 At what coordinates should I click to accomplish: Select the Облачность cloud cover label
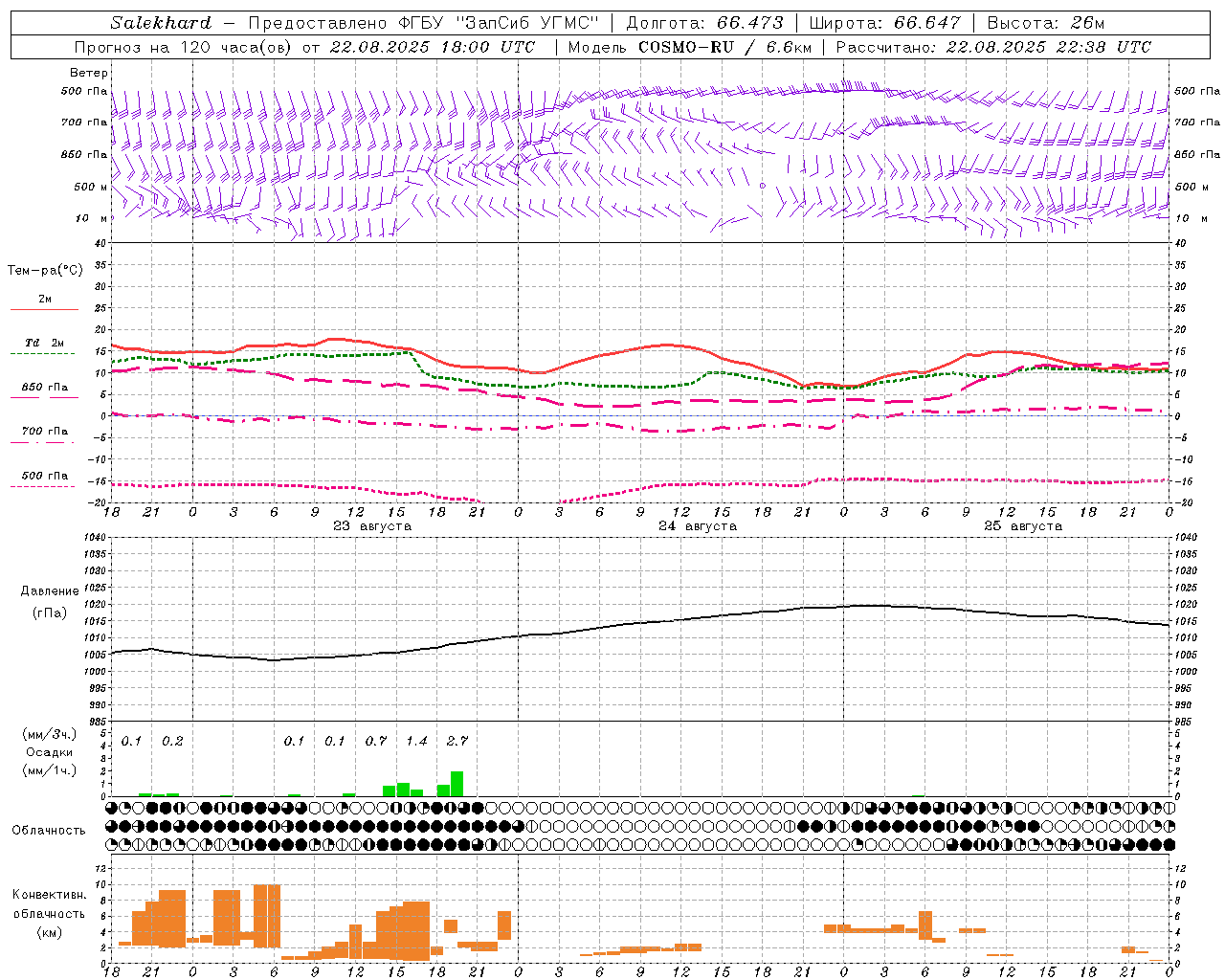coord(49,831)
